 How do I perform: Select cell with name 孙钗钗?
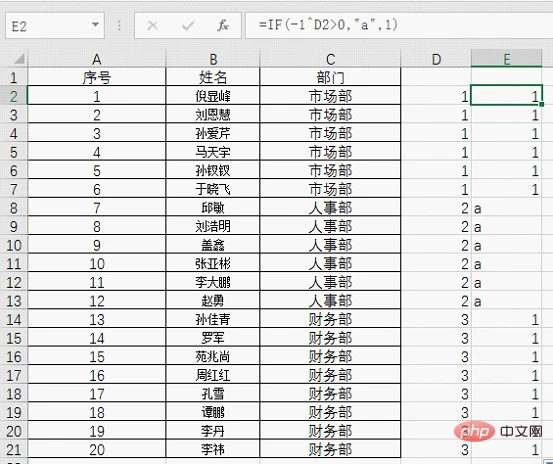(213, 170)
